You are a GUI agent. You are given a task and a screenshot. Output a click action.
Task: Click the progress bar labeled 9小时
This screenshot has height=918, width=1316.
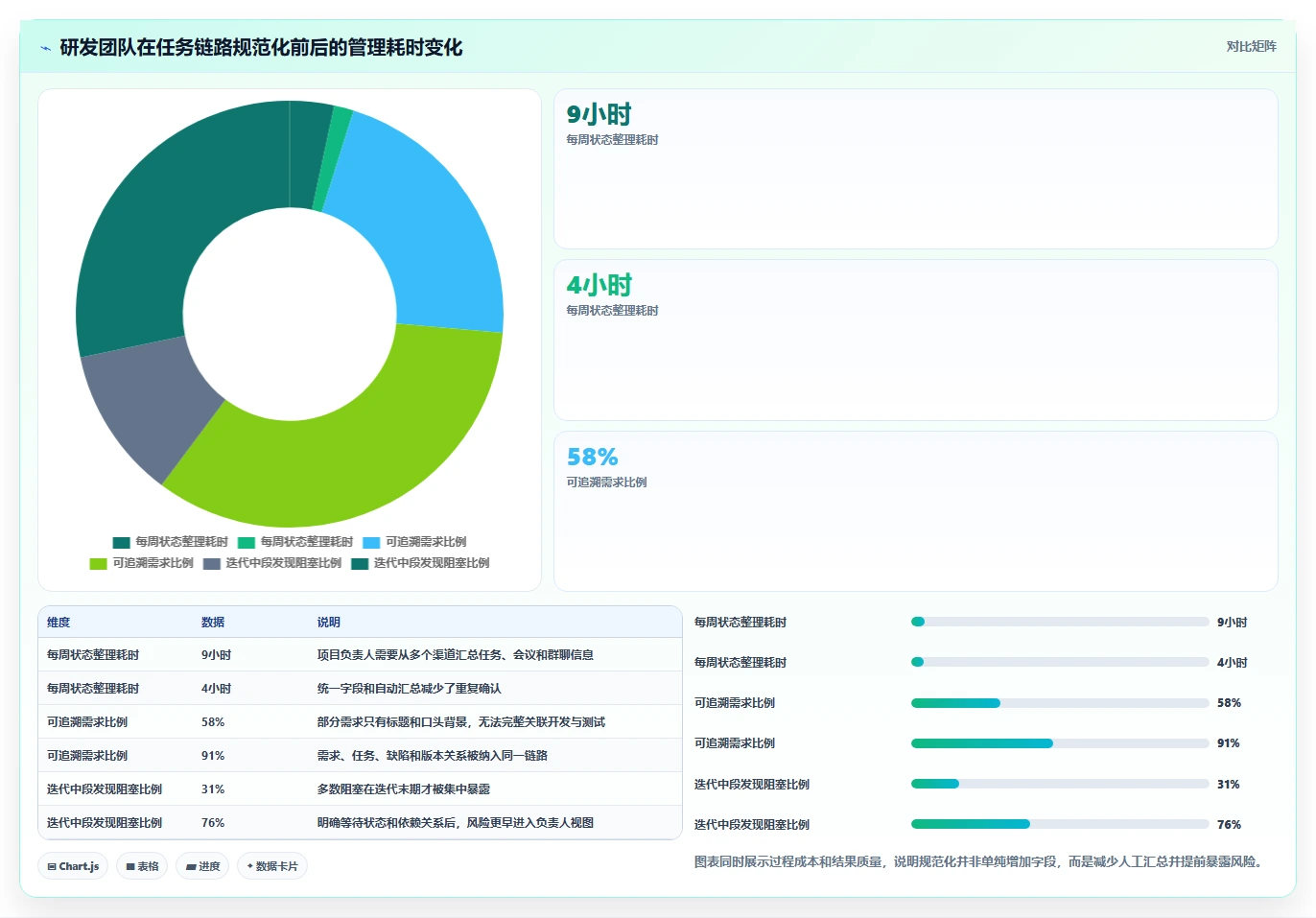[x=1060, y=622]
